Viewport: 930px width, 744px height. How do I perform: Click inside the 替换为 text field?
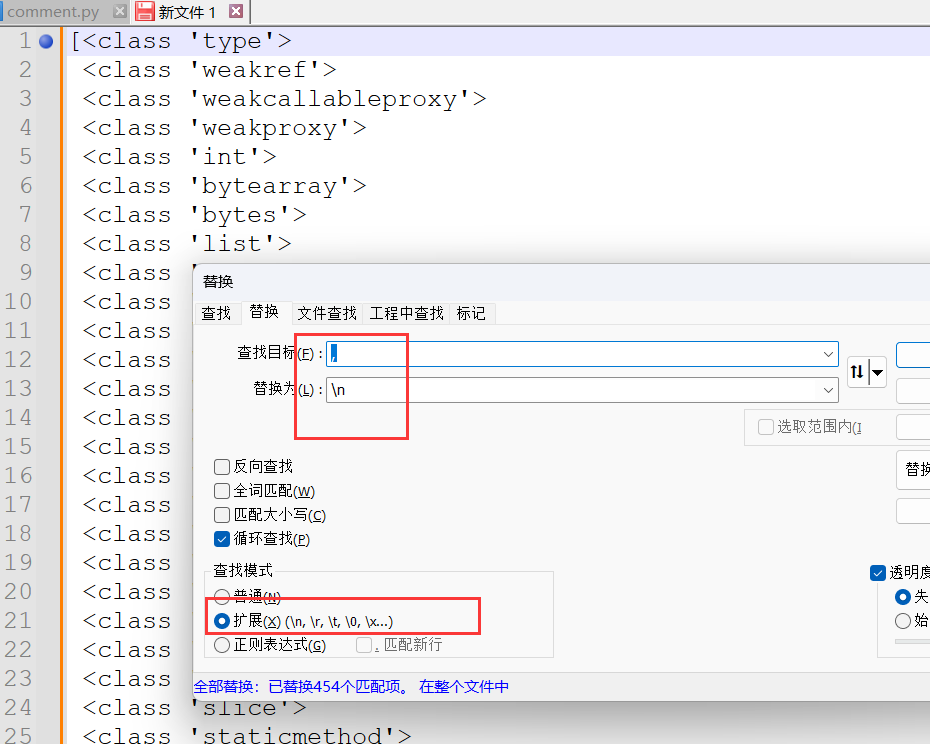[570, 390]
